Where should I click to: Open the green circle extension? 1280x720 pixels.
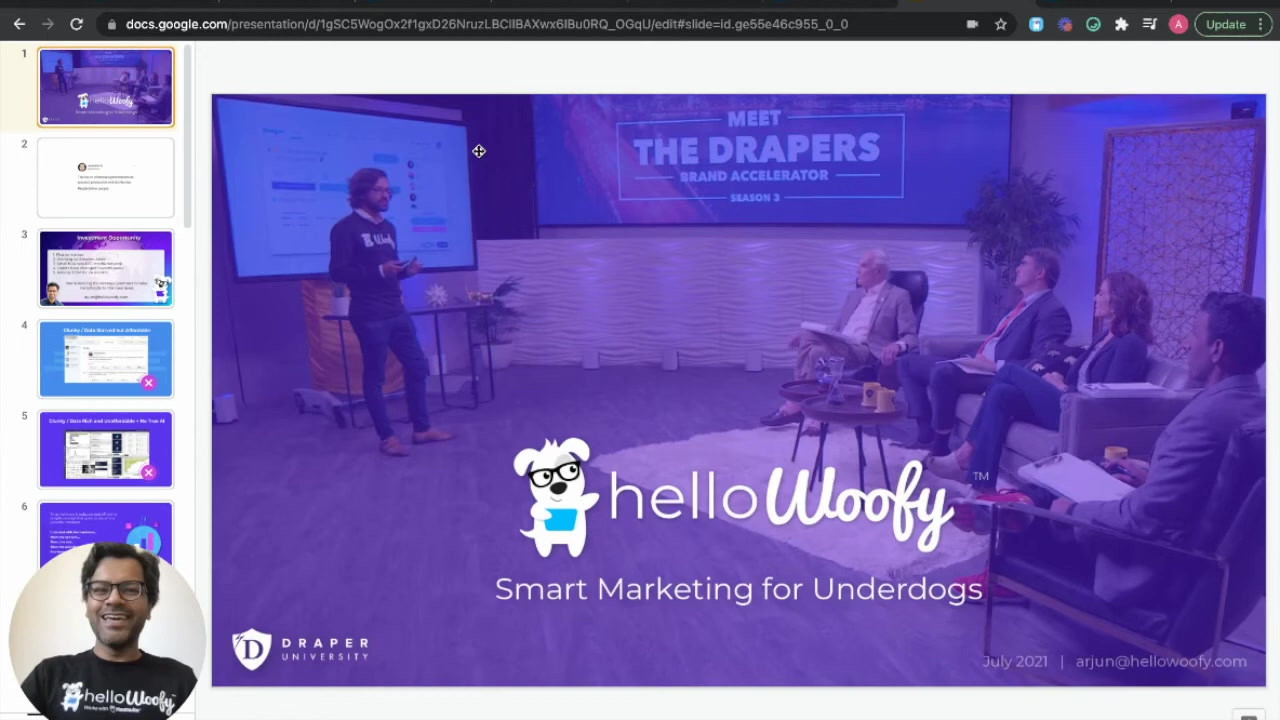(1093, 24)
